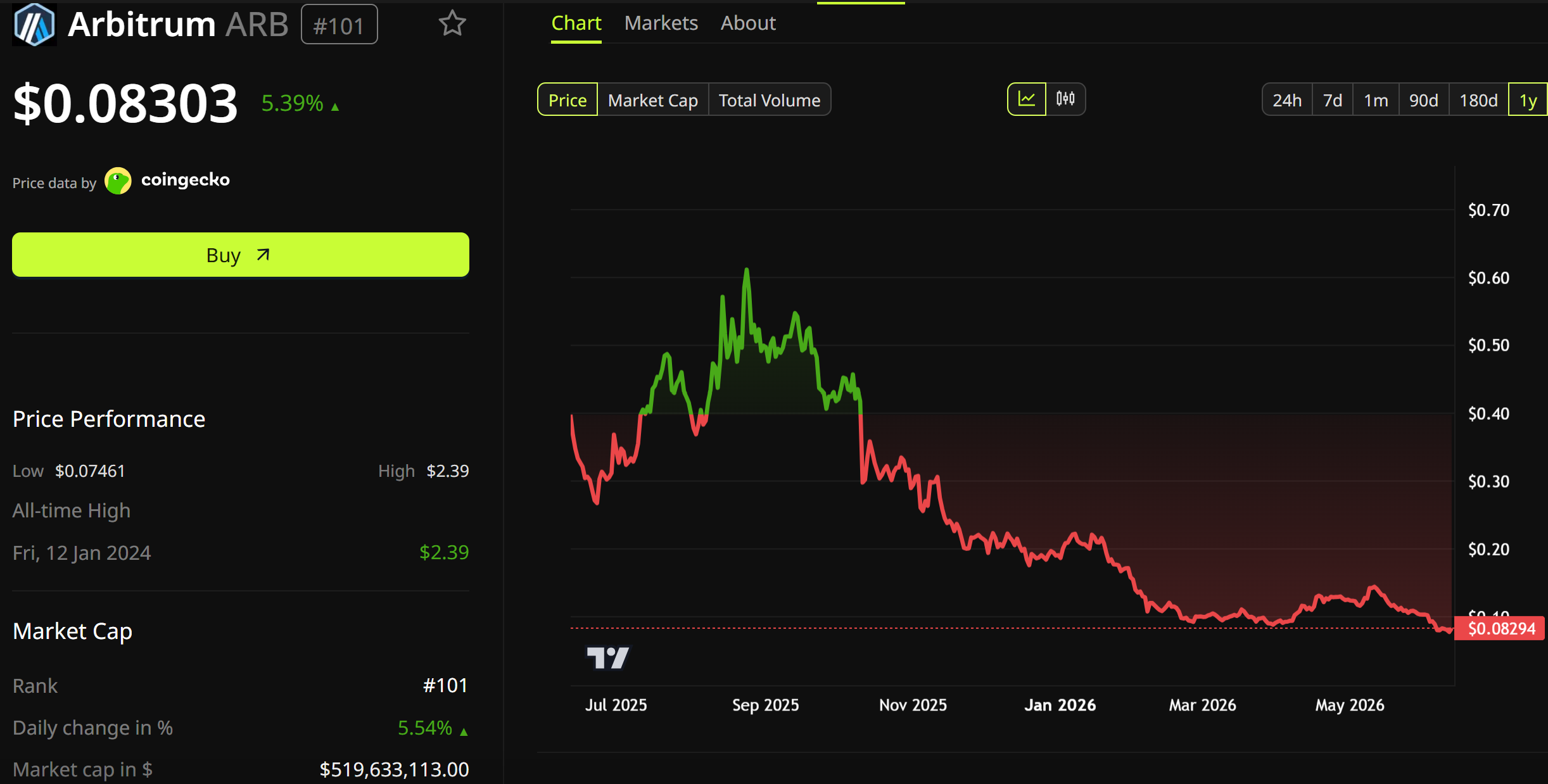Click the Market Cap section heading
This screenshot has height=784, width=1548.
click(x=72, y=631)
